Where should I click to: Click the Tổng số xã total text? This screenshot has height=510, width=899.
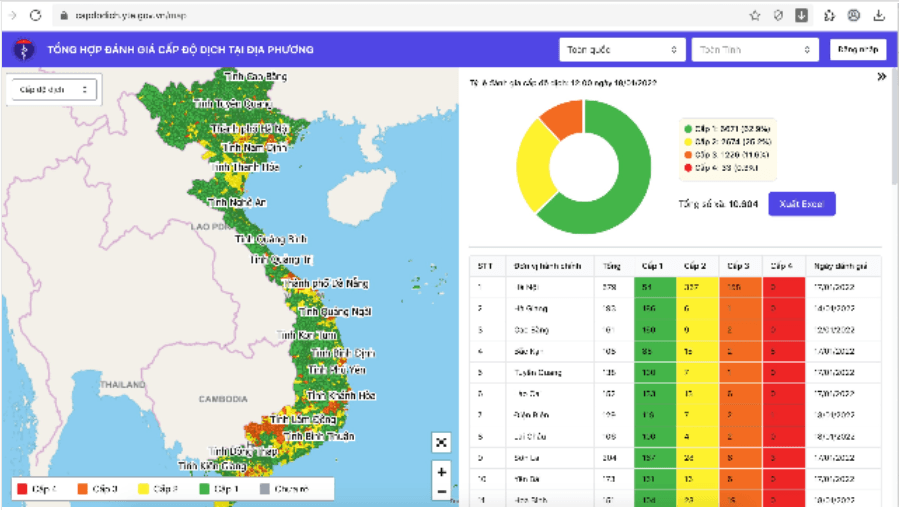pyautogui.click(x=718, y=204)
